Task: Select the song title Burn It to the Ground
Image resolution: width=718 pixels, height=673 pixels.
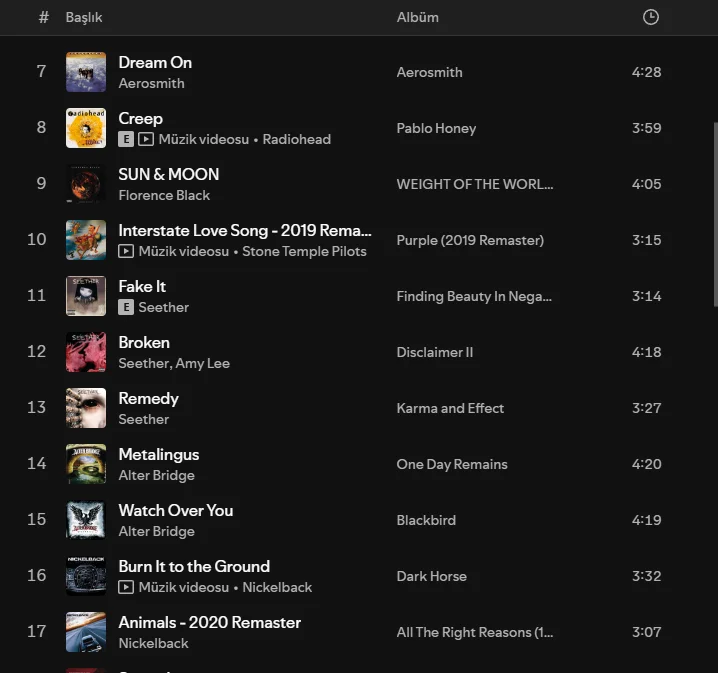Action: tap(194, 567)
